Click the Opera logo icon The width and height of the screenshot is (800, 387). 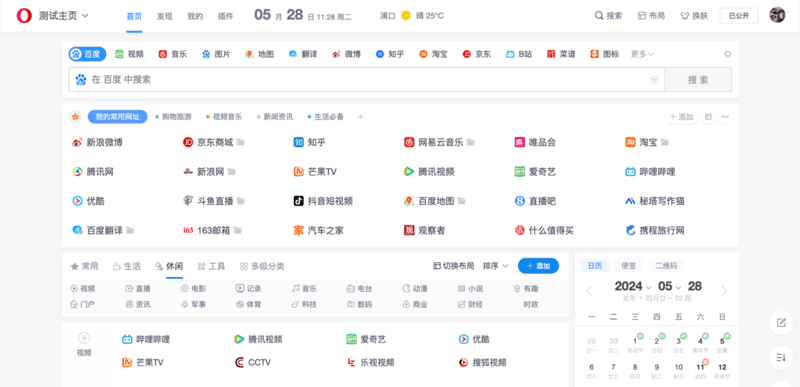coord(24,16)
